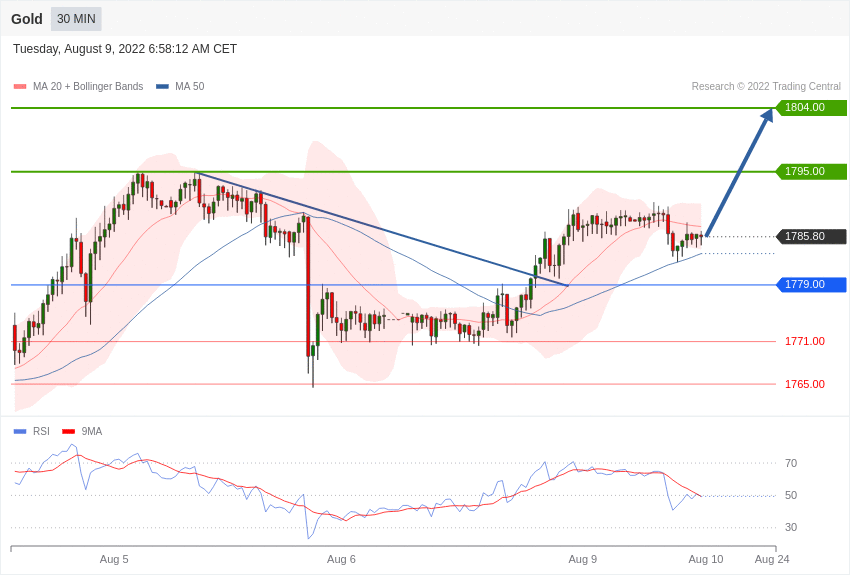The width and height of the screenshot is (850, 576).
Task: Click the green 1804.00 resistance price tag
Action: pos(812,107)
